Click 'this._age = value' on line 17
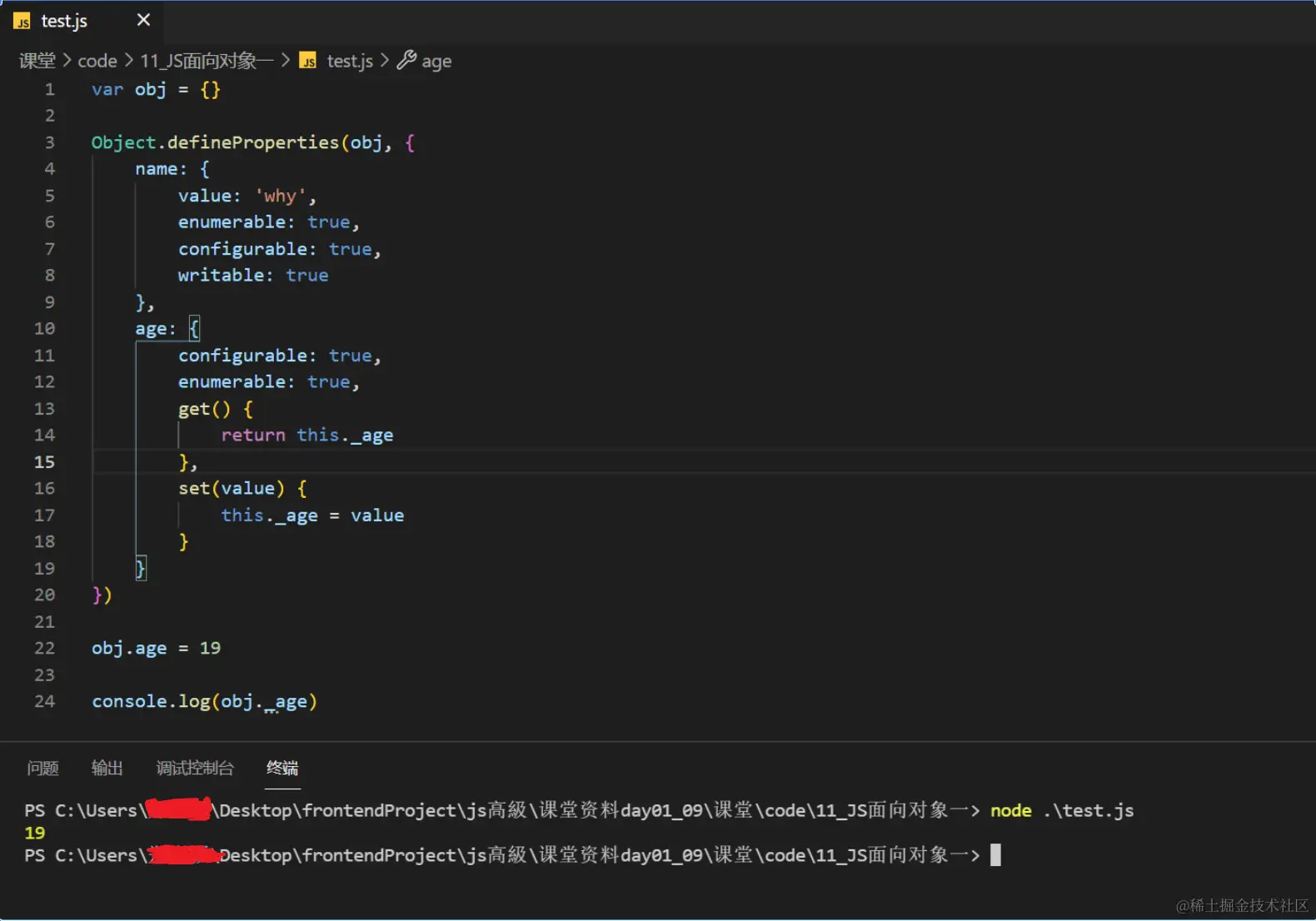This screenshot has width=1316, height=921. 312,515
